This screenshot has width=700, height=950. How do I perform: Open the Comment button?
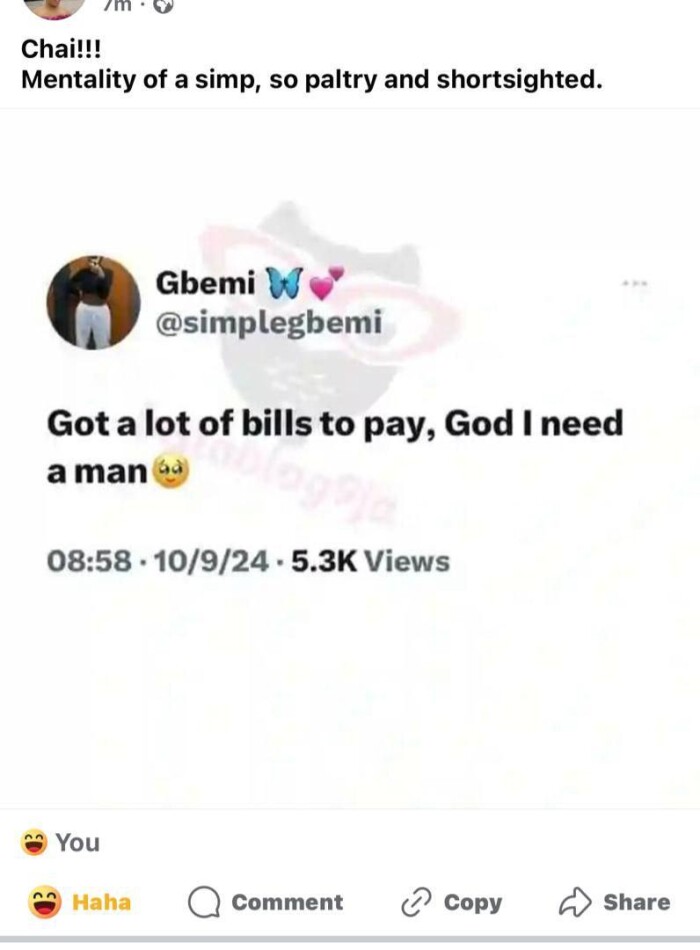pos(265,903)
